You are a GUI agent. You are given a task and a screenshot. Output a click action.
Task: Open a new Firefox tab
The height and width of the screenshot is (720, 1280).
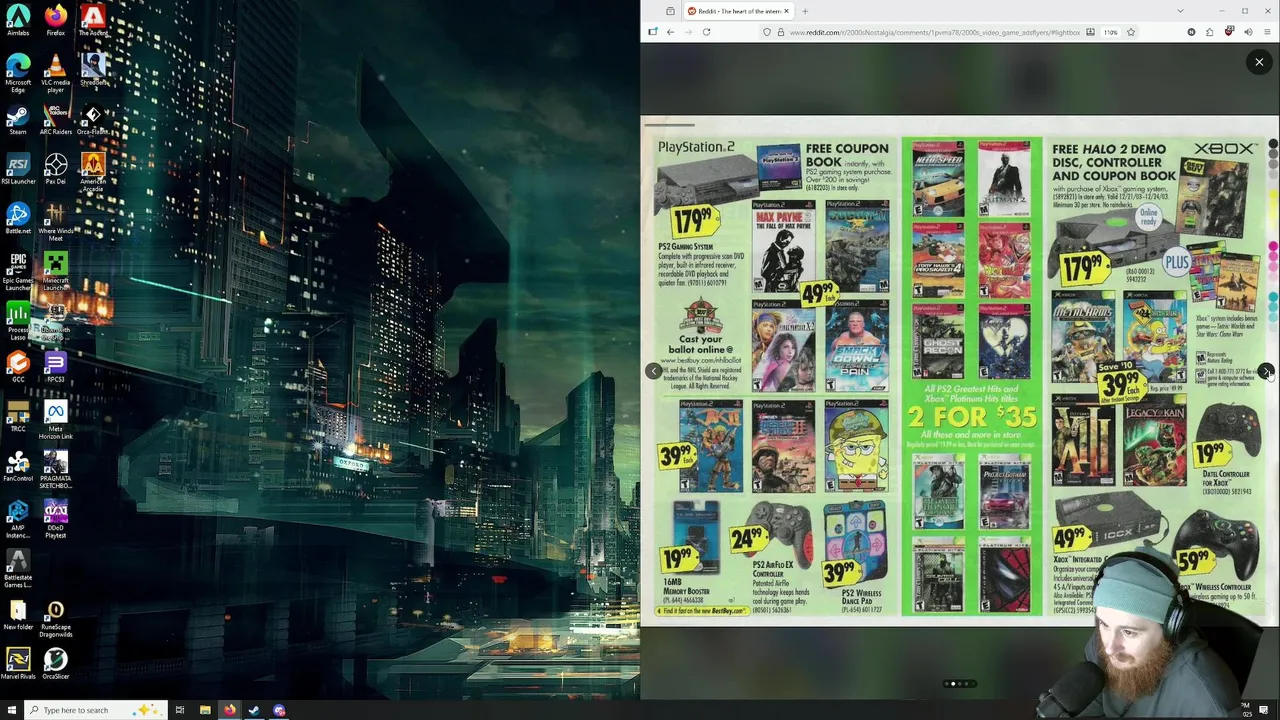[x=805, y=11]
